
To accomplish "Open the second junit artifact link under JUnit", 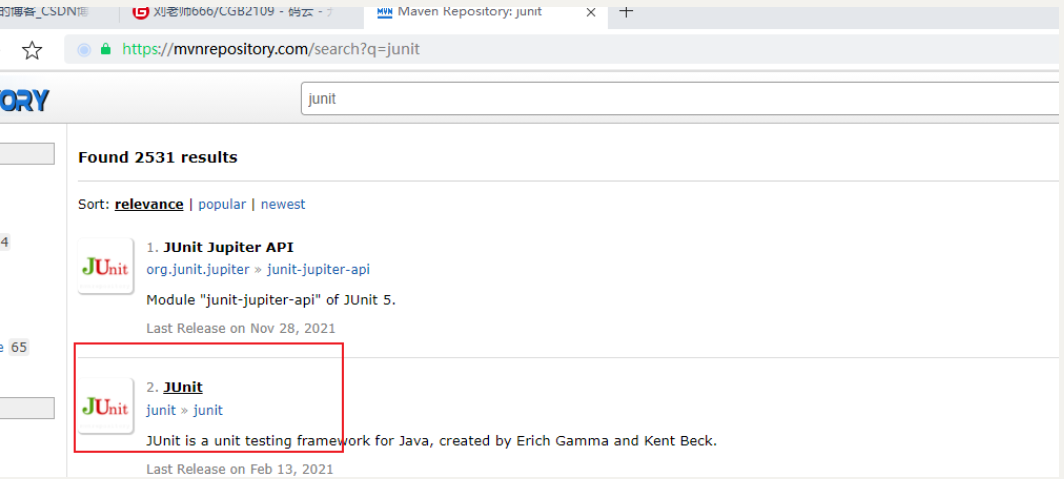I will tap(208, 410).
